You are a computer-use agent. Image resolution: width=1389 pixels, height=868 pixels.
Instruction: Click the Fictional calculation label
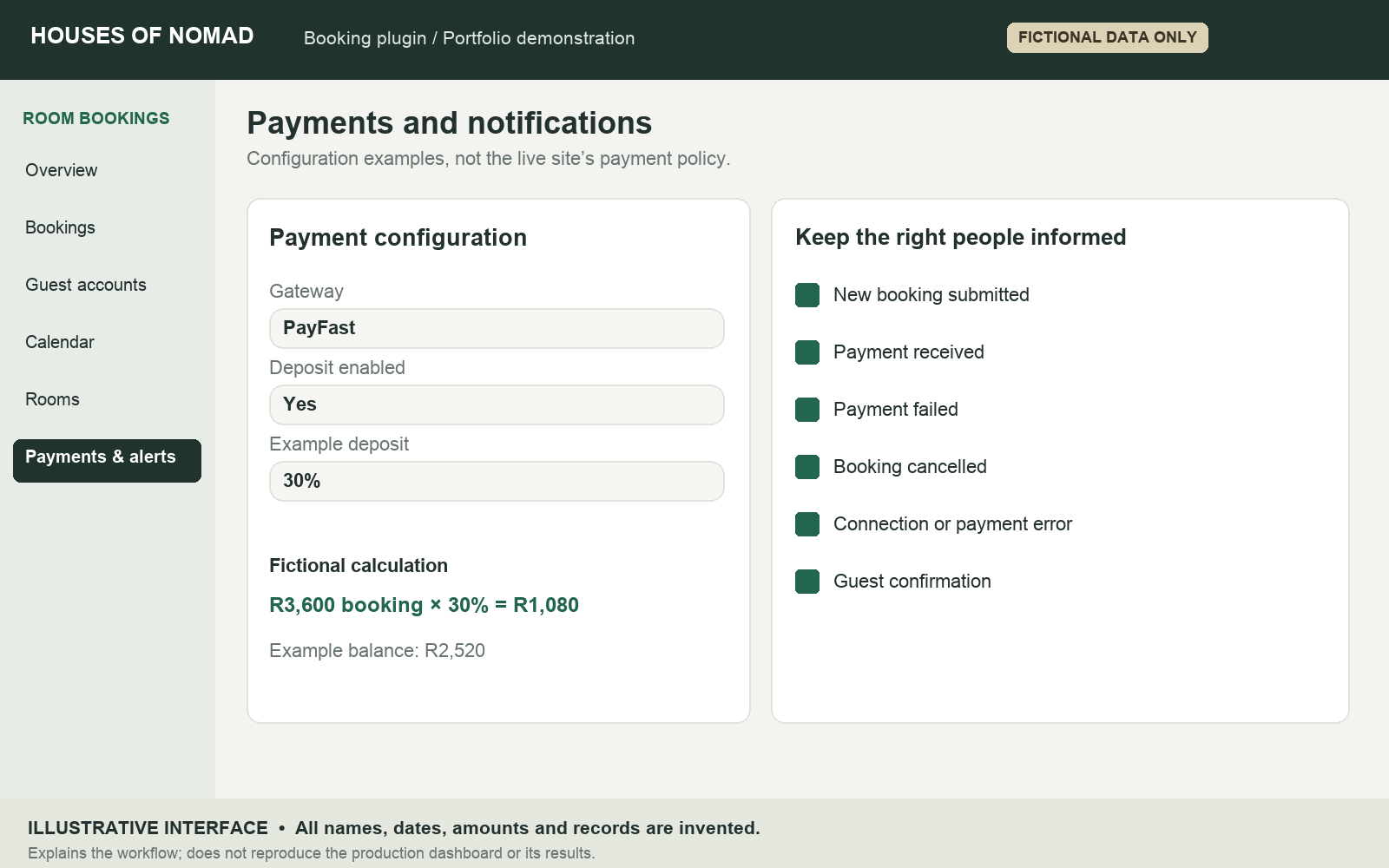[359, 566]
